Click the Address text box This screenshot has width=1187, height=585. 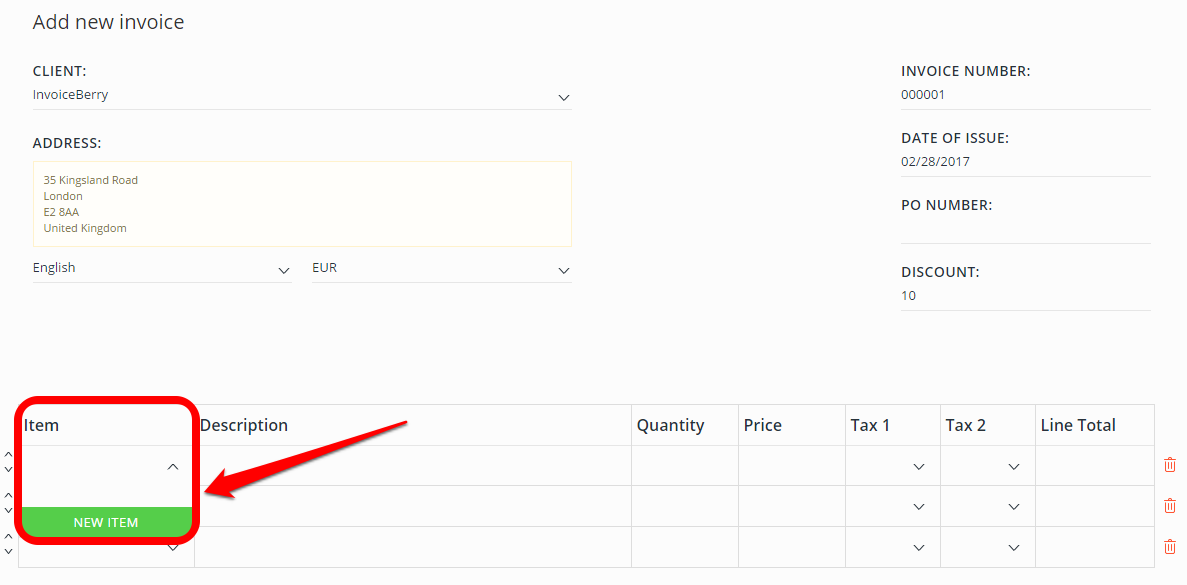pos(302,204)
